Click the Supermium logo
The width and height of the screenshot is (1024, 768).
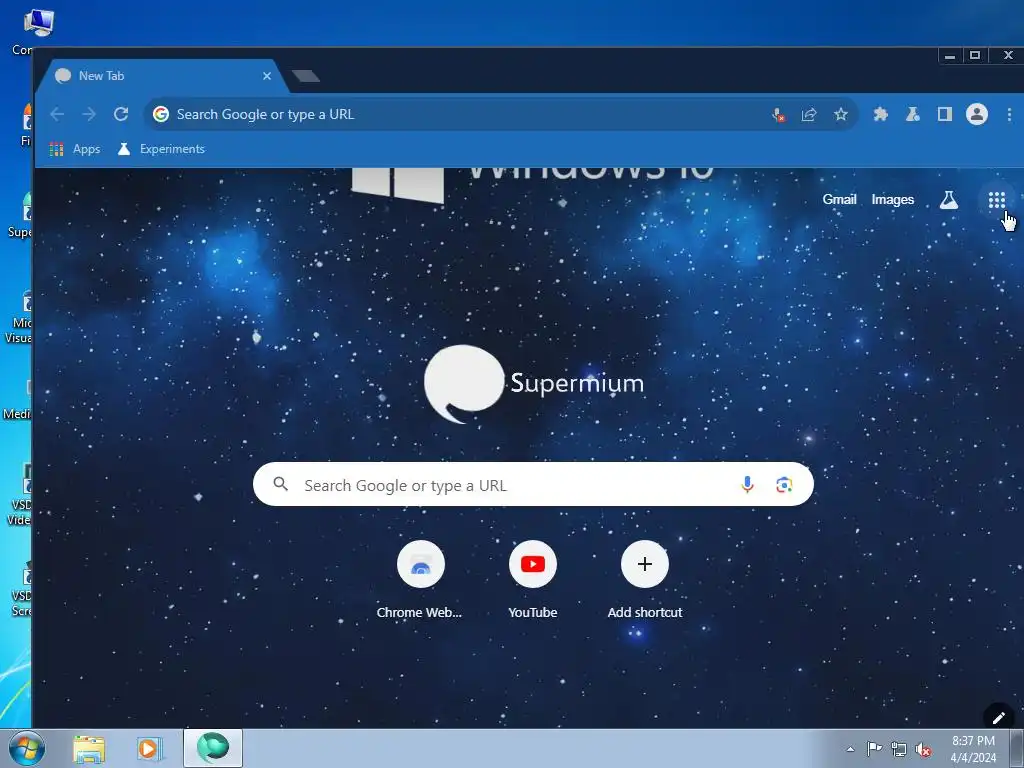point(534,383)
